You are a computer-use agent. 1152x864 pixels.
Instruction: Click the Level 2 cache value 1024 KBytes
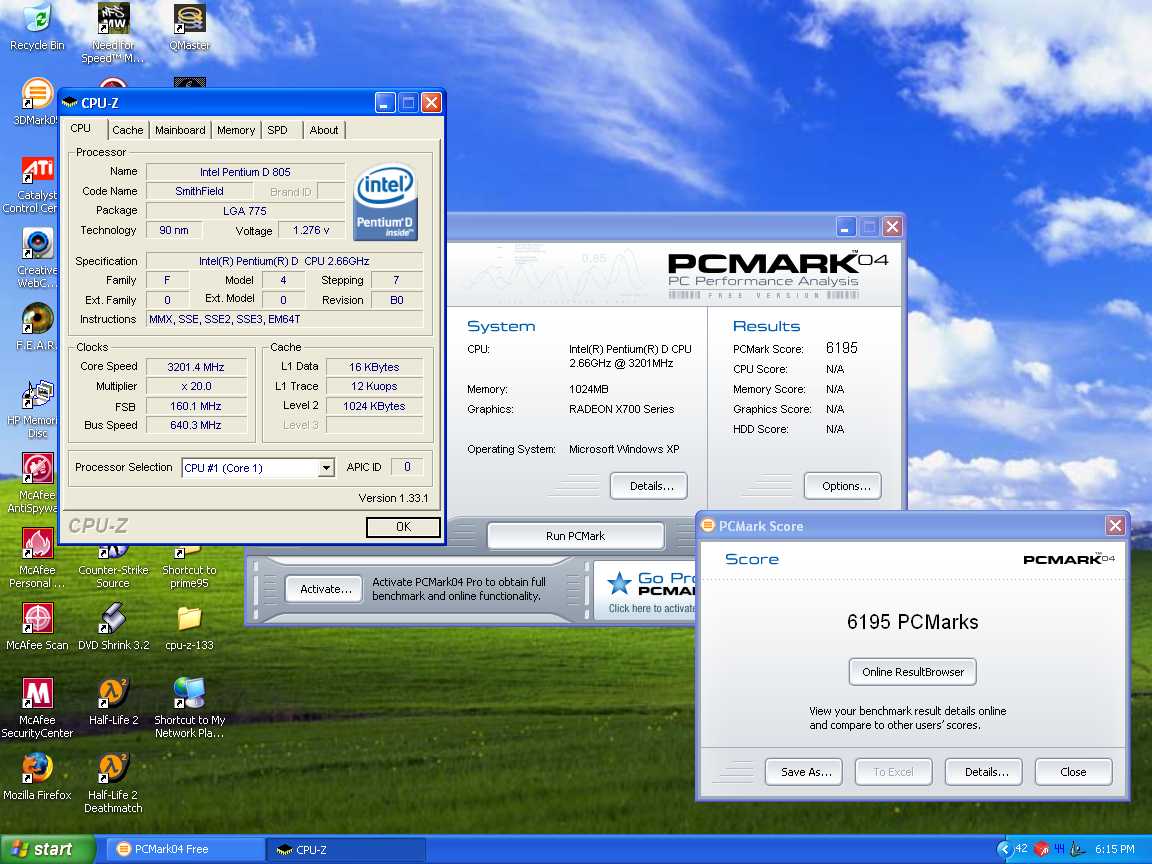pos(374,406)
